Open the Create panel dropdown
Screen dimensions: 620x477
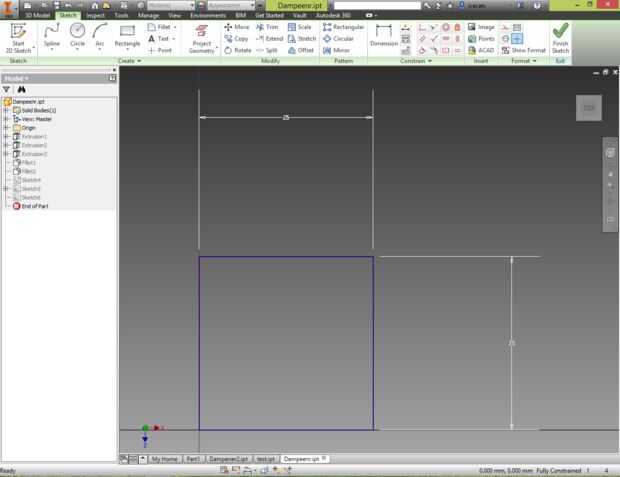tap(129, 61)
